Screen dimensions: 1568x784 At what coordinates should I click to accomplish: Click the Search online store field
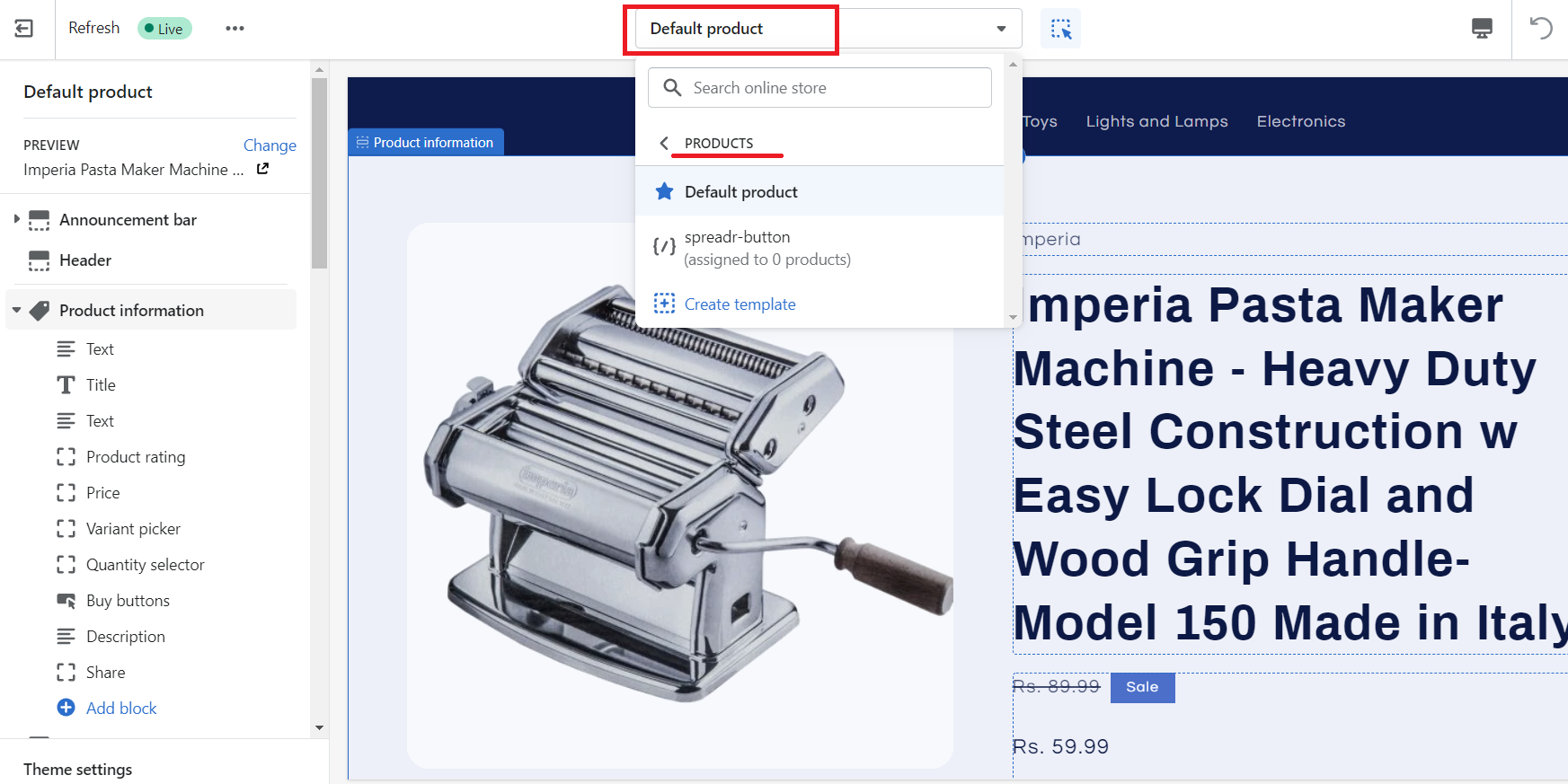819,88
